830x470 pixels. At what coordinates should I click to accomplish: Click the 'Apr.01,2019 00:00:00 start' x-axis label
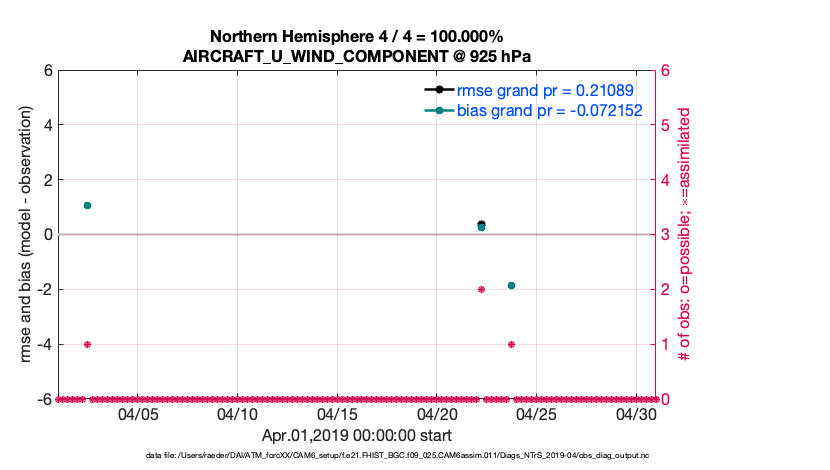(356, 436)
